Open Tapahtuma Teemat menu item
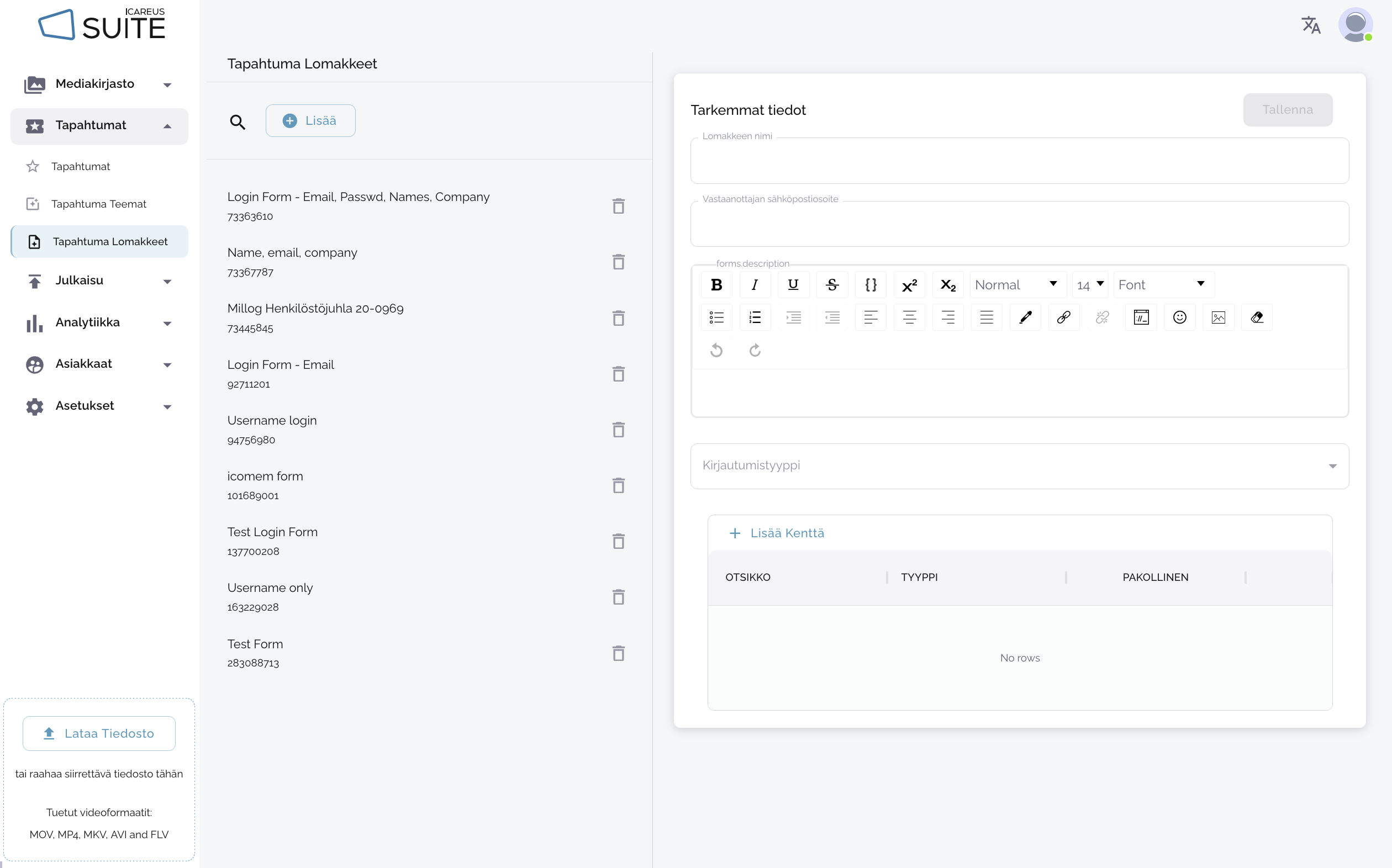 point(98,204)
